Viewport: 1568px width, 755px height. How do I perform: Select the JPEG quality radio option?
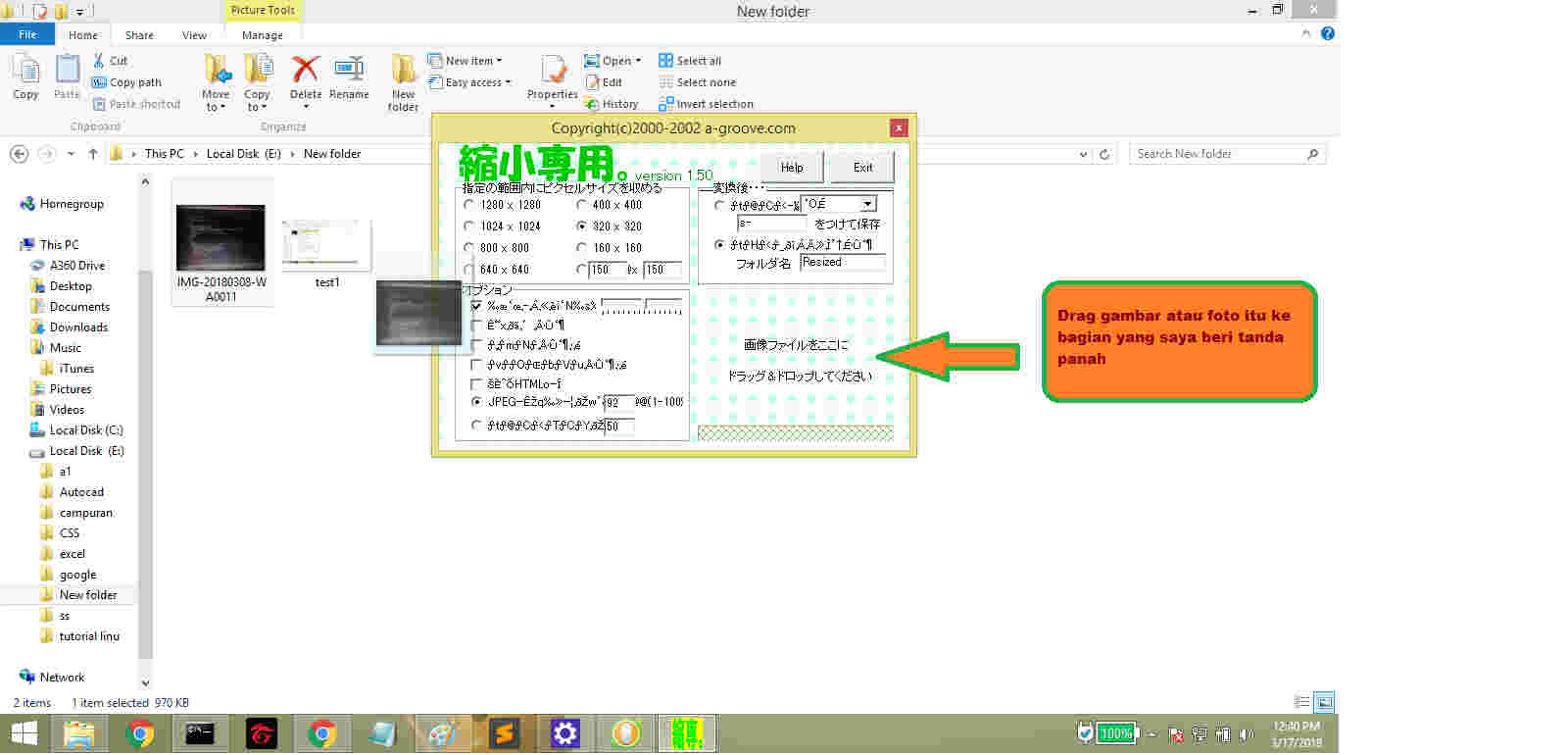[477, 402]
